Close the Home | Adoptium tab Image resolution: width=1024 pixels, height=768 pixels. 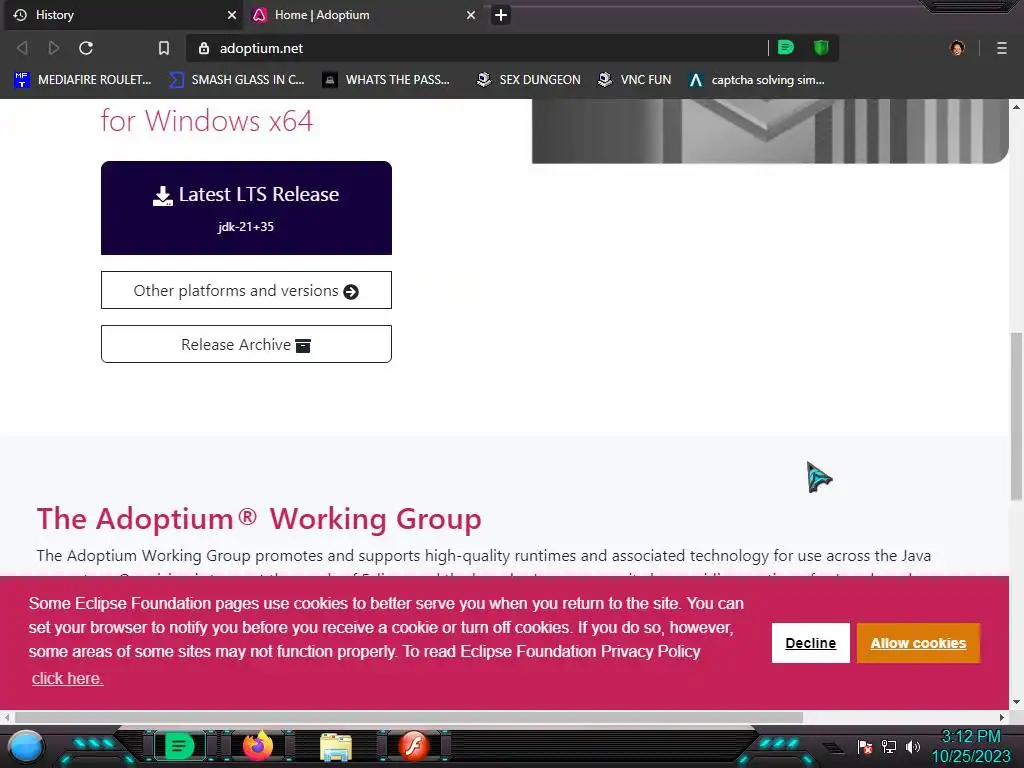coord(471,15)
